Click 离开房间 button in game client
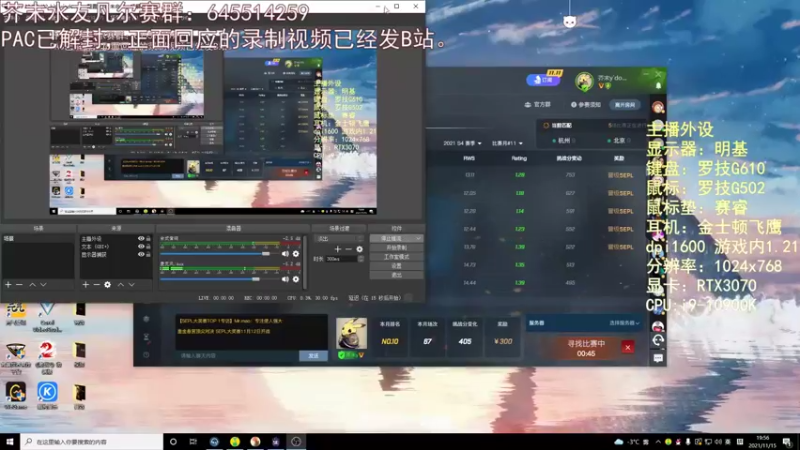The image size is (800, 450). click(625, 105)
